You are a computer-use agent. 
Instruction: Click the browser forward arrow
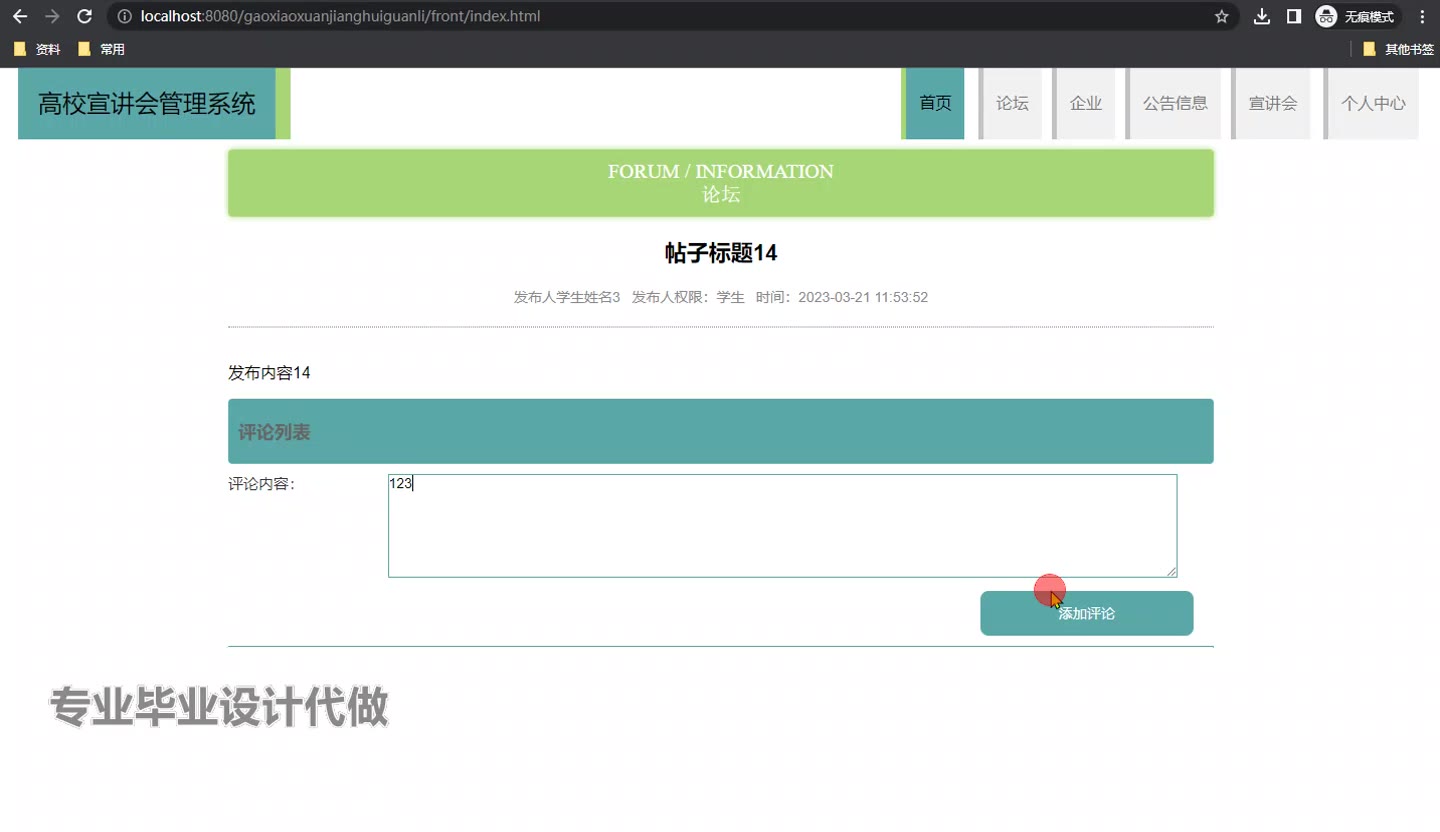click(x=52, y=16)
